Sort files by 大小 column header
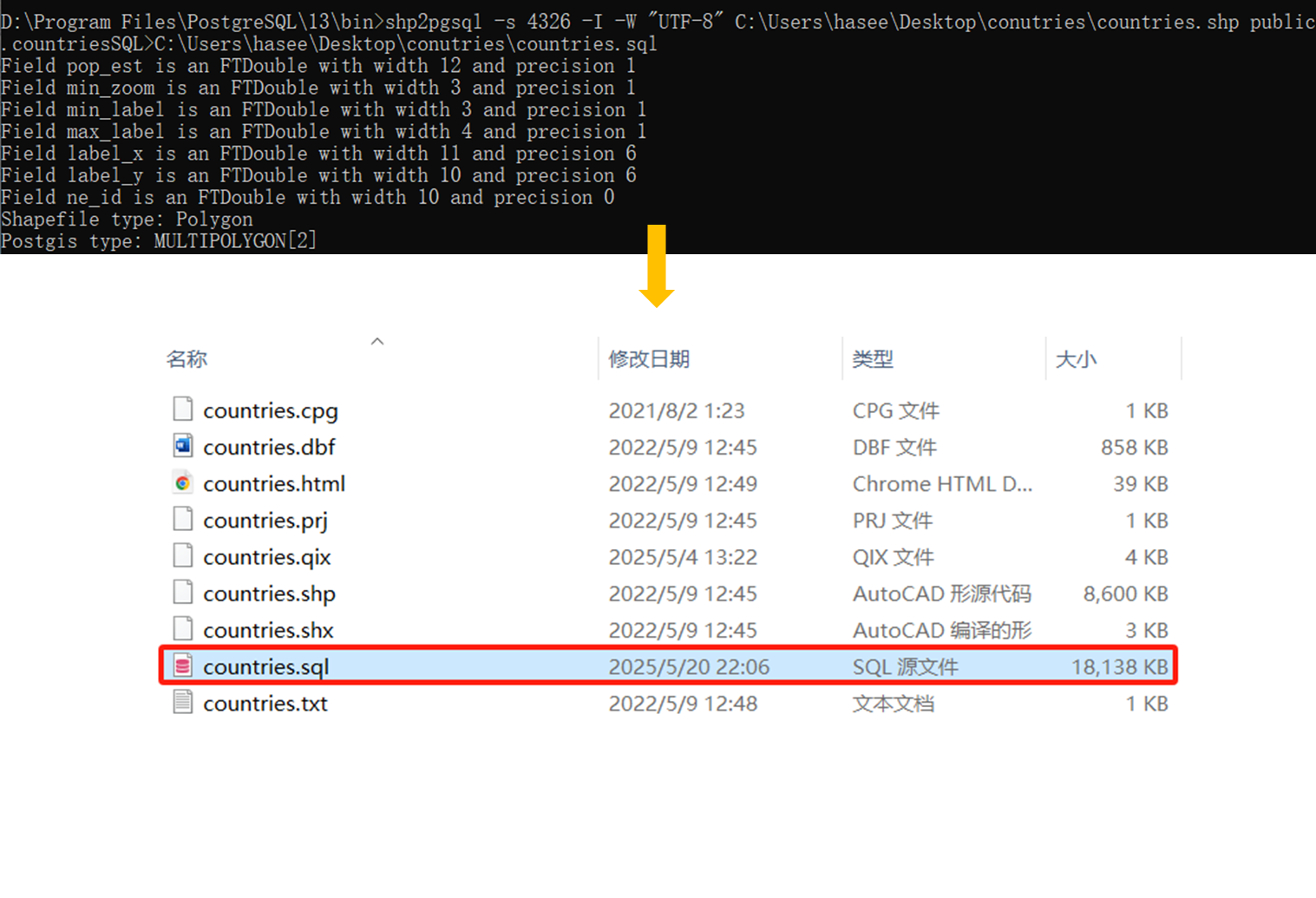Viewport: 1316px width, 898px height. tap(1076, 358)
